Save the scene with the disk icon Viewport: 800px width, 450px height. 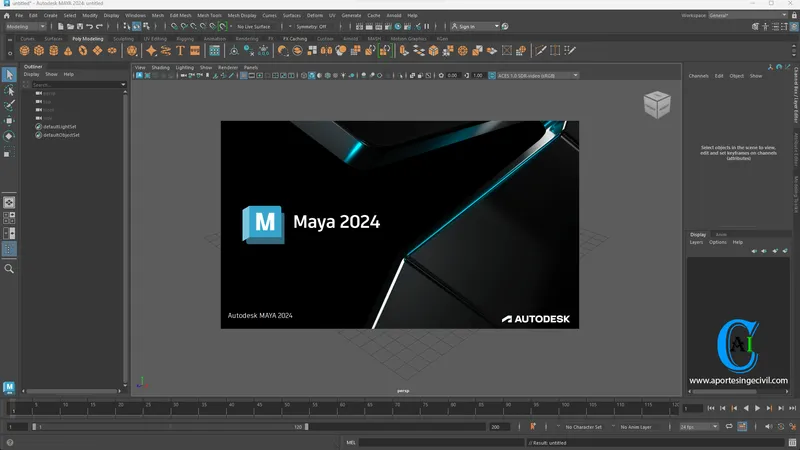(80, 27)
